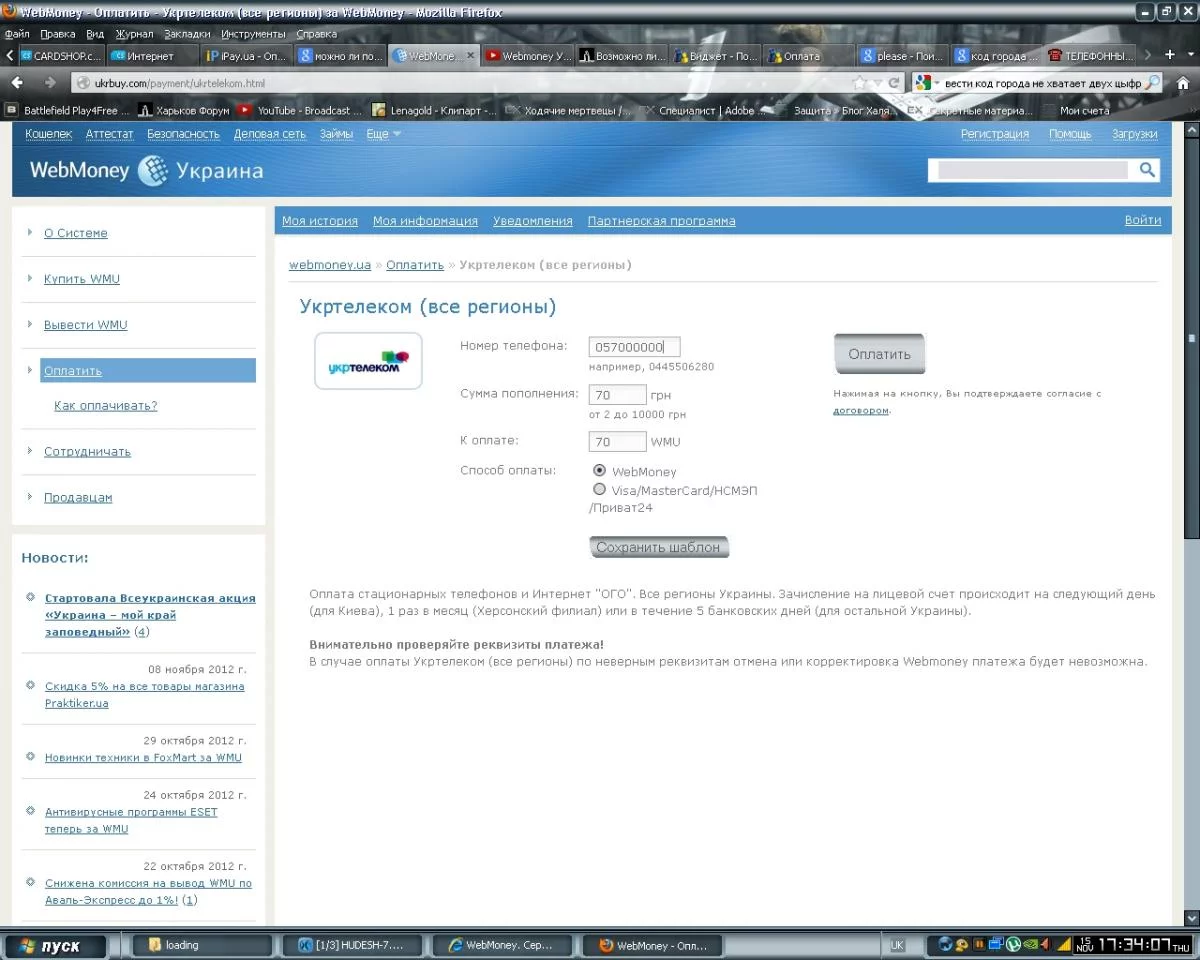Switch to the Webmoney YouTube tab
This screenshot has width=1200, height=960.
(528, 56)
